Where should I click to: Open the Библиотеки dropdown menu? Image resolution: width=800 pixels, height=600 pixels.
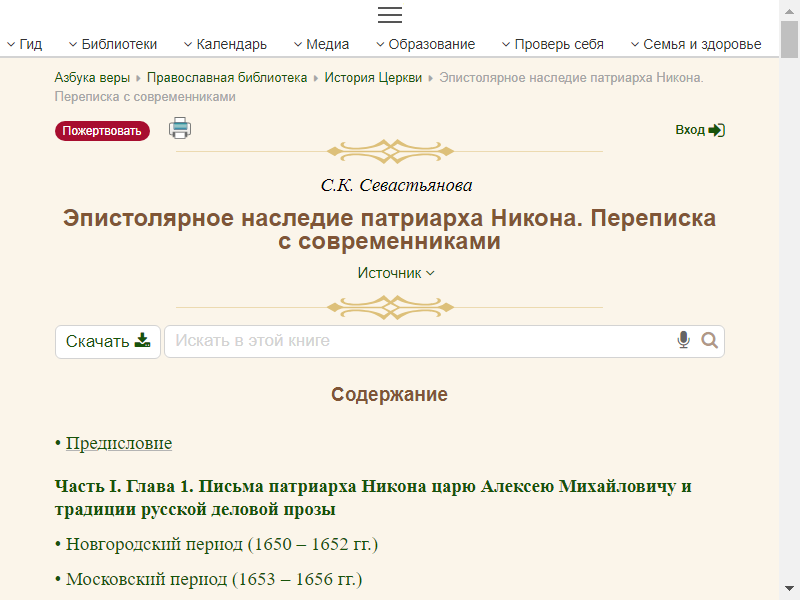click(x=113, y=44)
